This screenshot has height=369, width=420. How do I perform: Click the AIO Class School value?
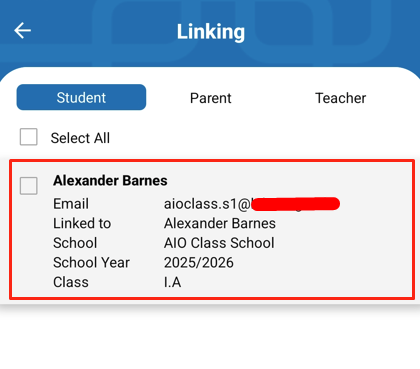pos(219,243)
